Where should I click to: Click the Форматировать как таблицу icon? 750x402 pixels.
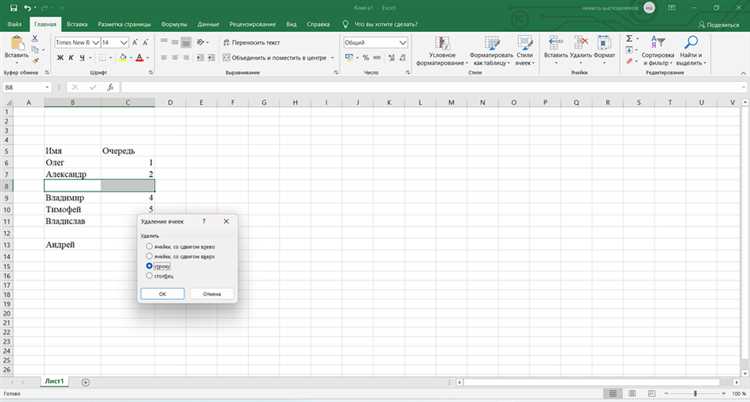tap(492, 43)
